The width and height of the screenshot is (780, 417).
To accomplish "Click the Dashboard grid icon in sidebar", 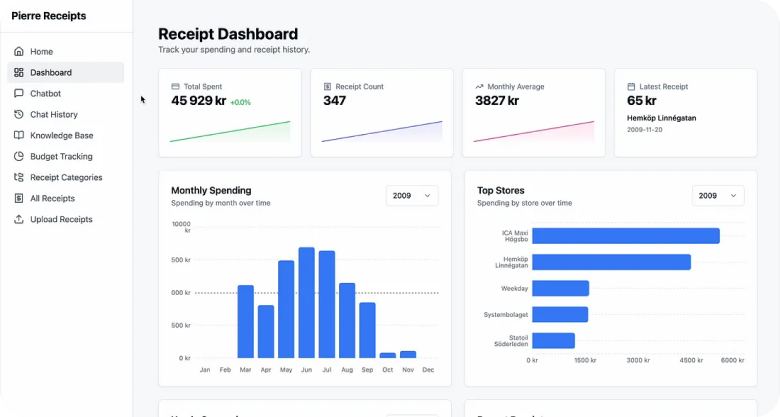I will click(19, 72).
